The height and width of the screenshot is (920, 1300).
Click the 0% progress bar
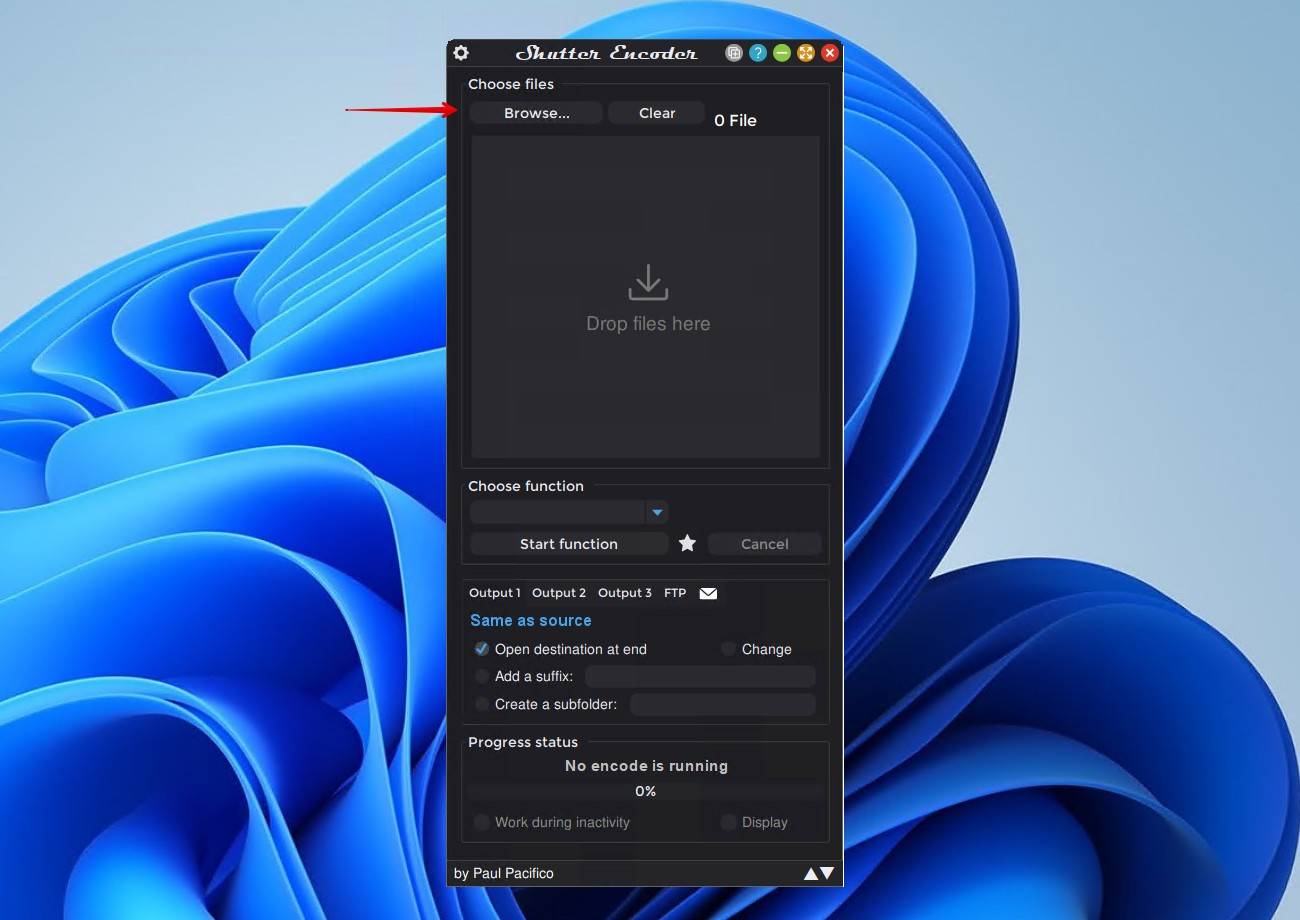coord(646,791)
